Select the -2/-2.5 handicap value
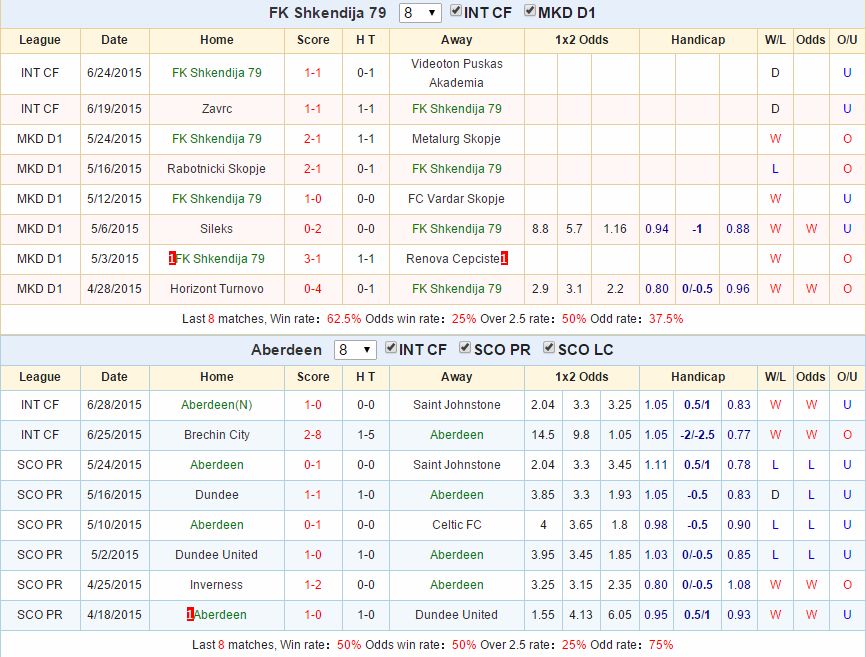866x657 pixels. coord(697,435)
